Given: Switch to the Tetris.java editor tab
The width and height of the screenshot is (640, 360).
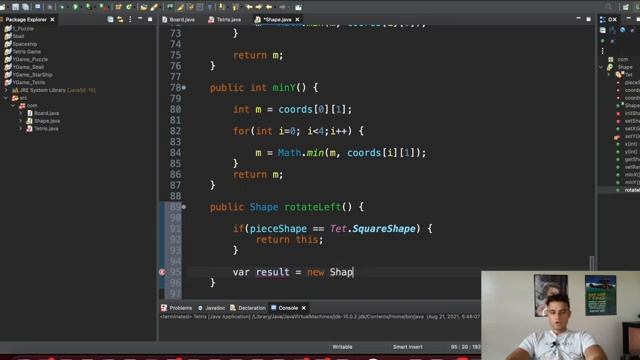Looking at the screenshot, I should (x=225, y=20).
